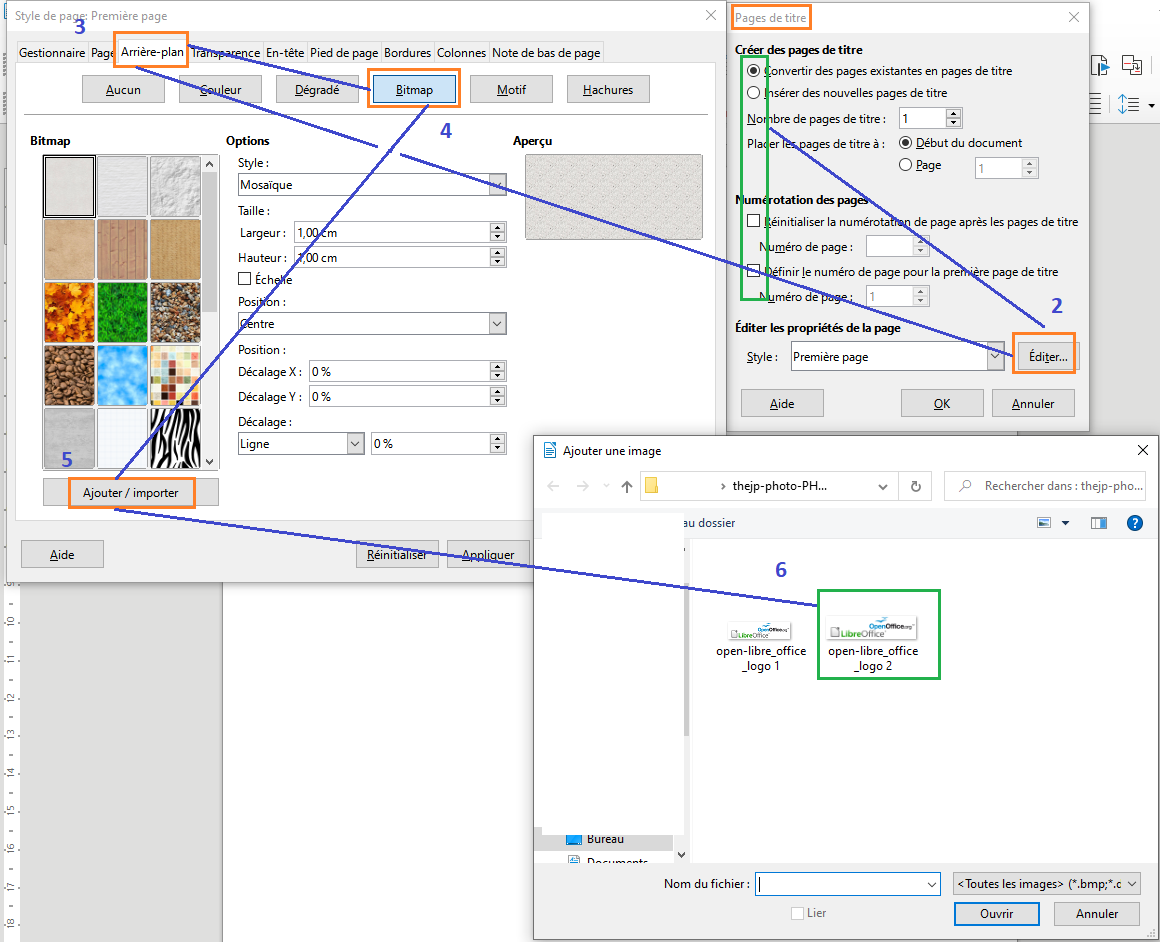Open line spacing dropdown arrow in Writer toolbar
The height and width of the screenshot is (942, 1160).
1151,106
